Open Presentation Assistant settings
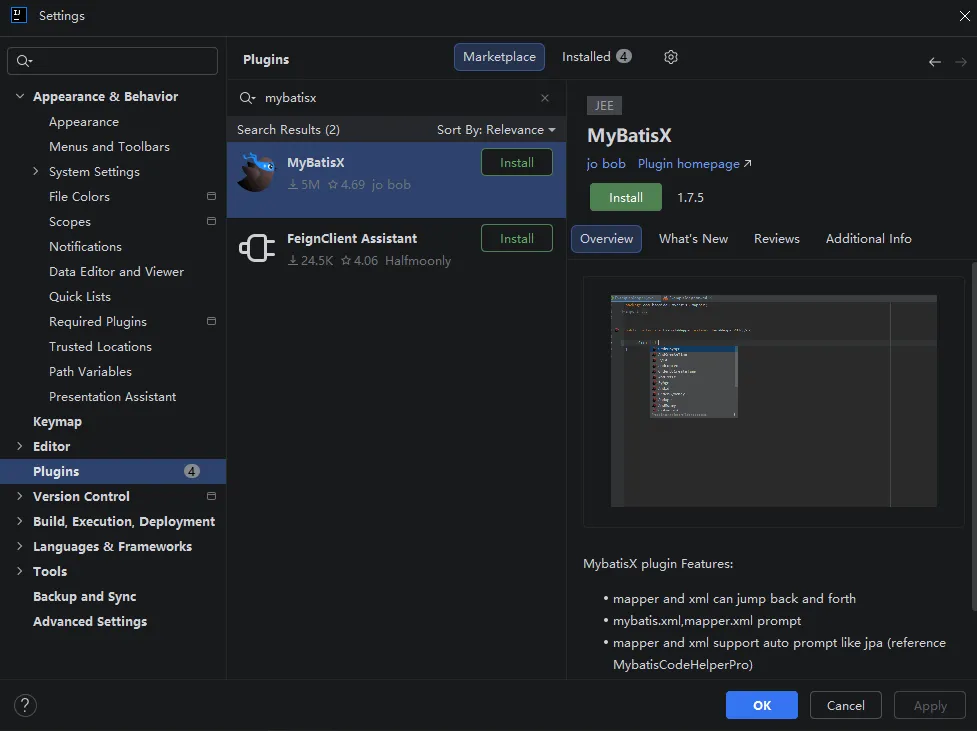This screenshot has width=977, height=731. [112, 396]
